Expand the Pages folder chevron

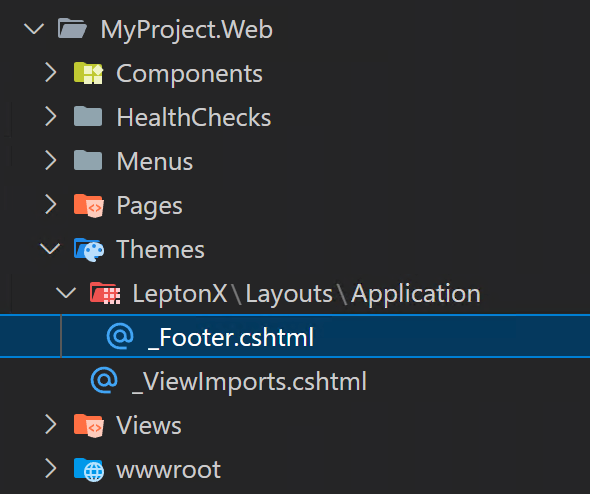coord(50,205)
